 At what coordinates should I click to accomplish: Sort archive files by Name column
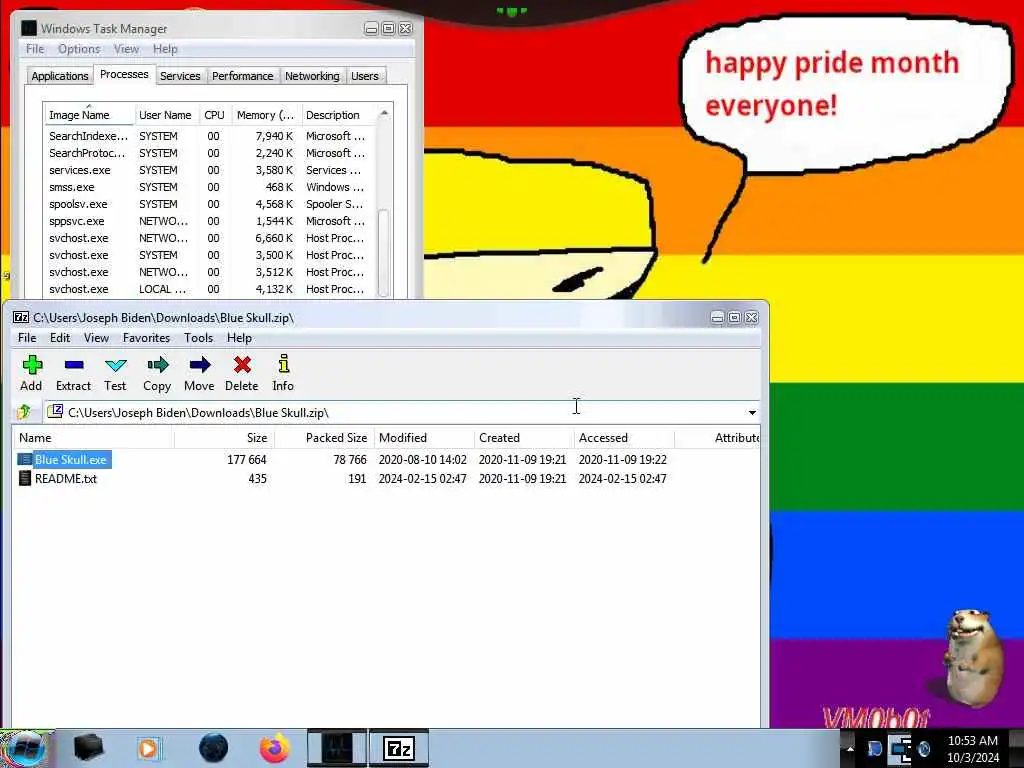pos(93,438)
